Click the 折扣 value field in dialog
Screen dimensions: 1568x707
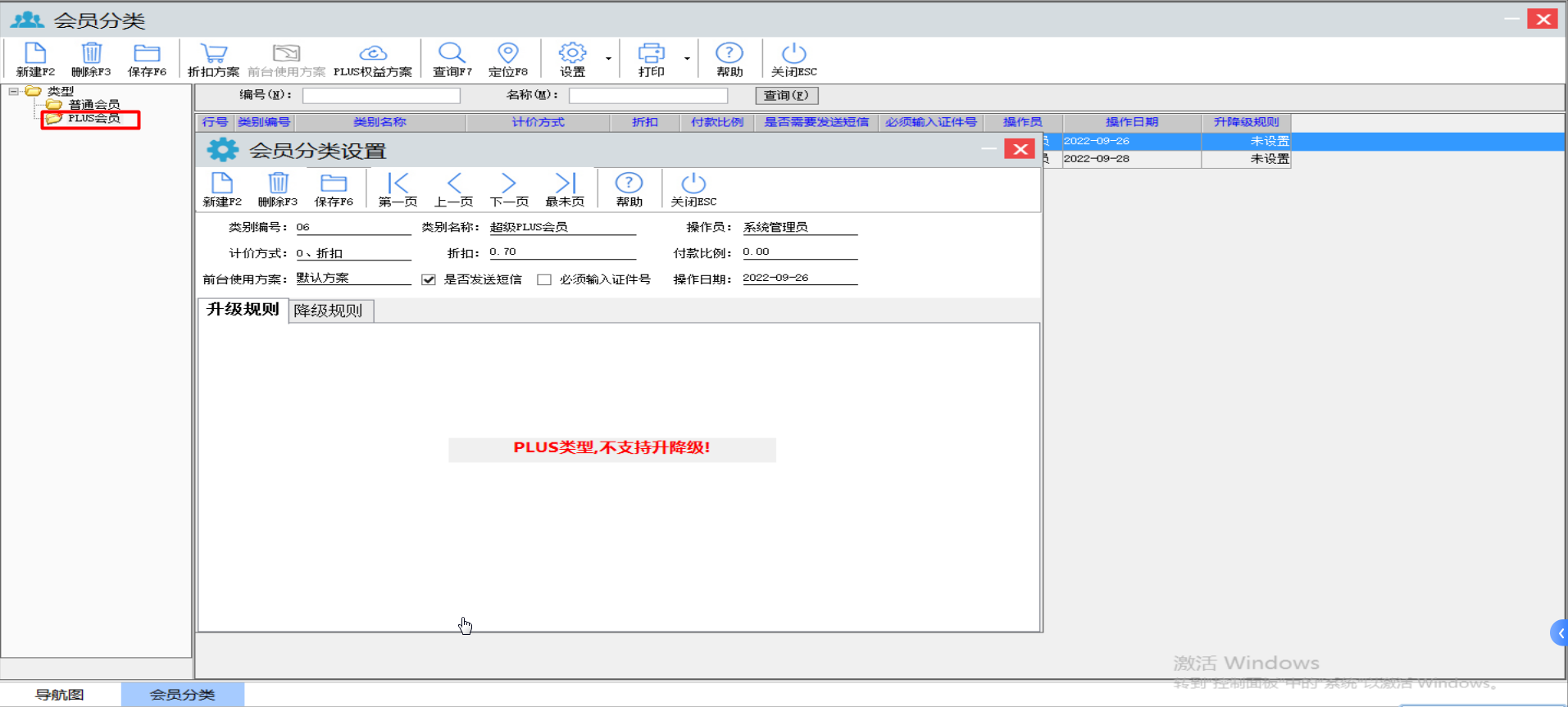(561, 252)
